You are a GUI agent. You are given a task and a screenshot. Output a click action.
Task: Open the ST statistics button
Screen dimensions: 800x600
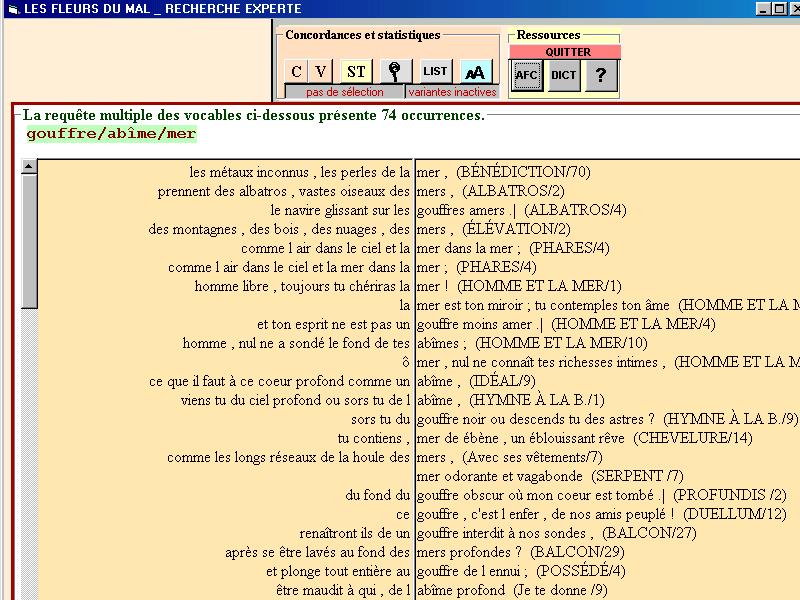(356, 71)
